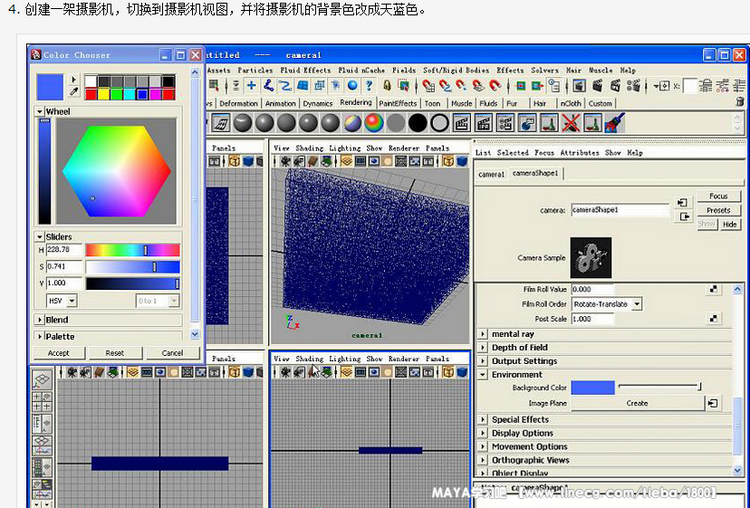Click Accept in the Color Chooser
This screenshot has width=750, height=508.
[58, 353]
